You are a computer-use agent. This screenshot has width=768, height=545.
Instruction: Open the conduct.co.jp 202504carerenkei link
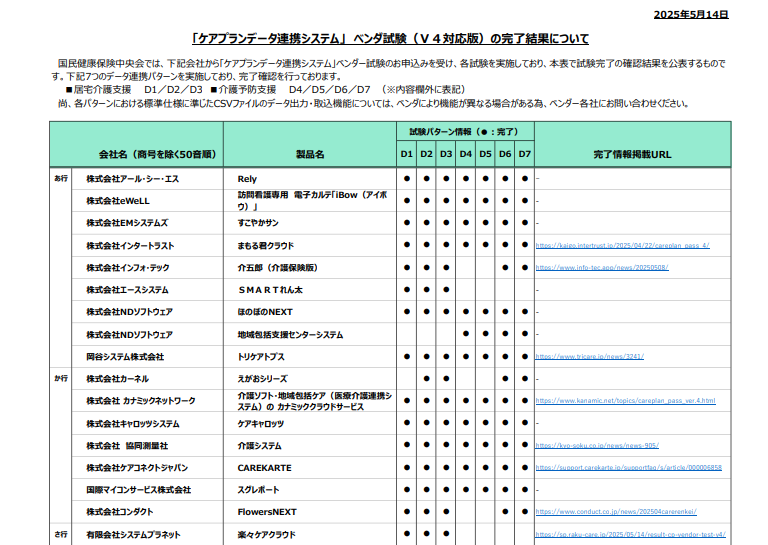[x=616, y=512]
